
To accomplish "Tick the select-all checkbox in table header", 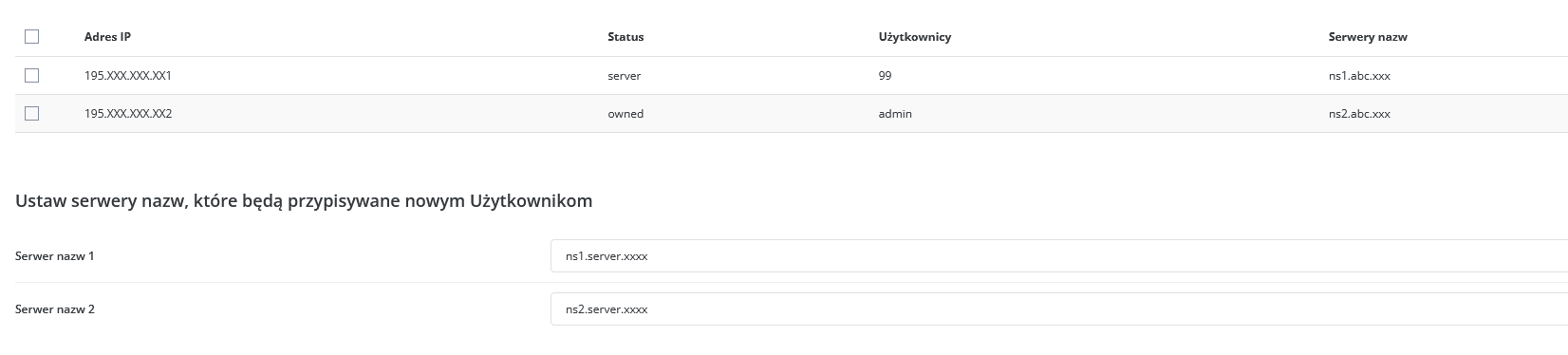I will (31, 37).
